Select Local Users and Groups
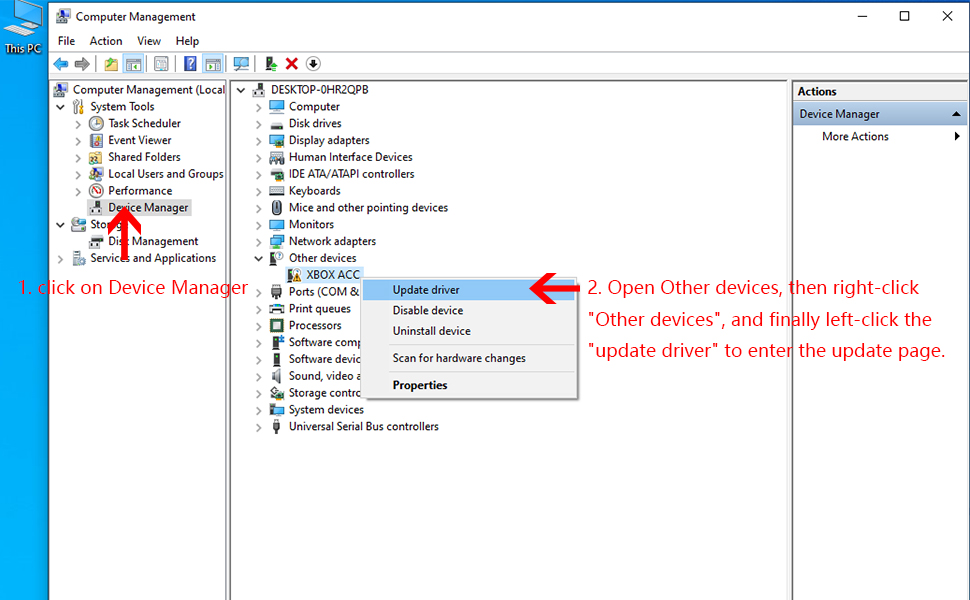Viewport: 970px width, 600px height. 166,174
